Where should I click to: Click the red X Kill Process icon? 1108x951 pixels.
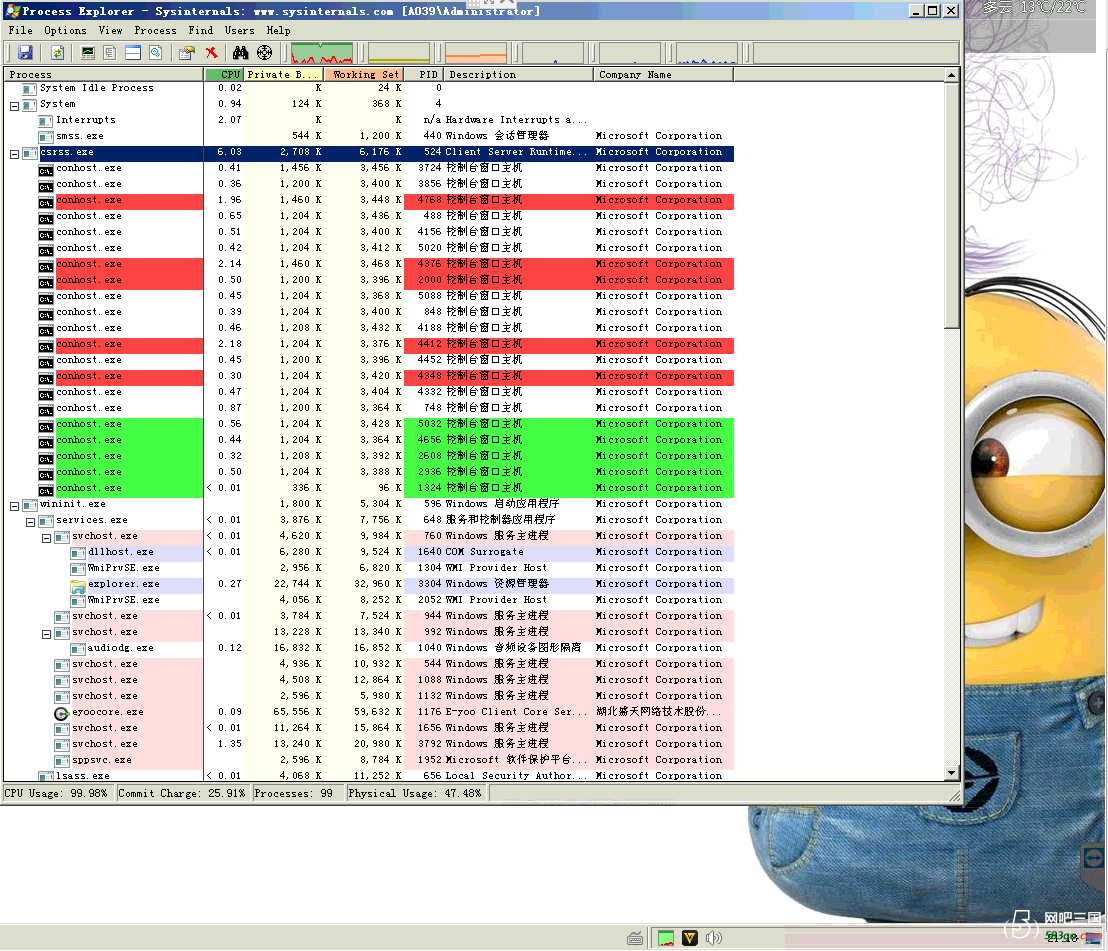pyautogui.click(x=211, y=53)
